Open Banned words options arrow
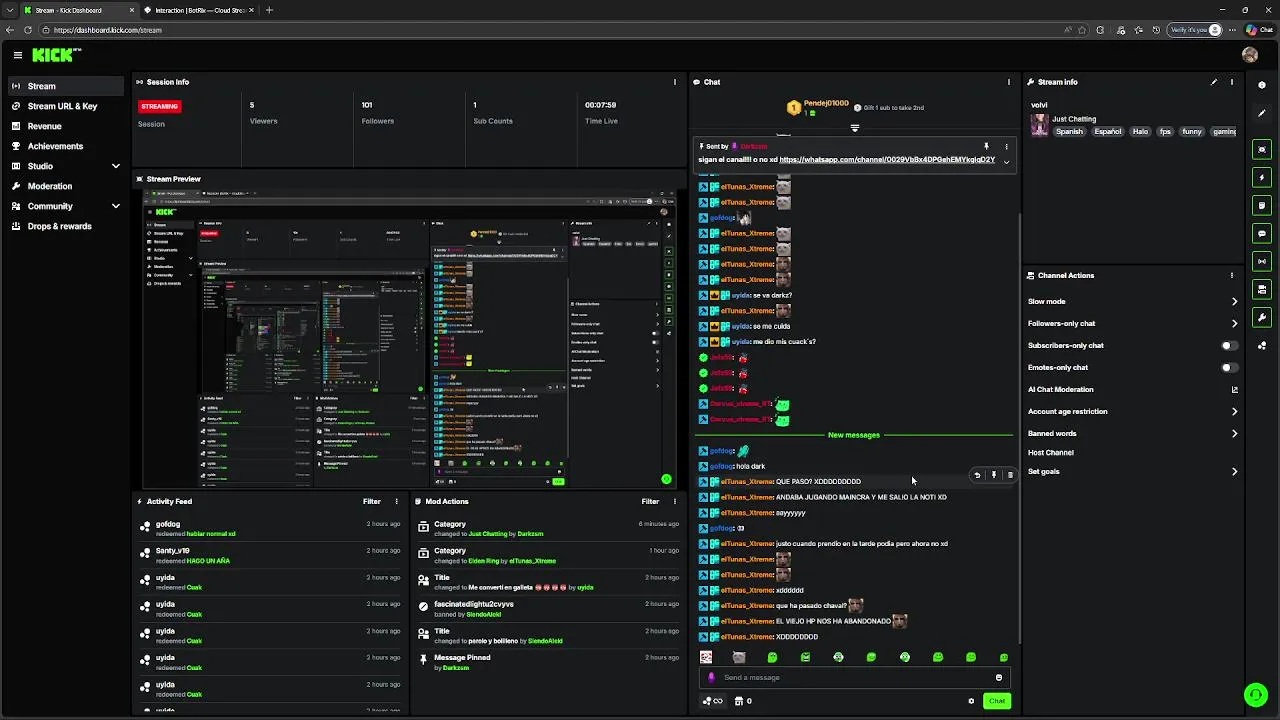Image resolution: width=1280 pixels, height=720 pixels. tap(1234, 433)
